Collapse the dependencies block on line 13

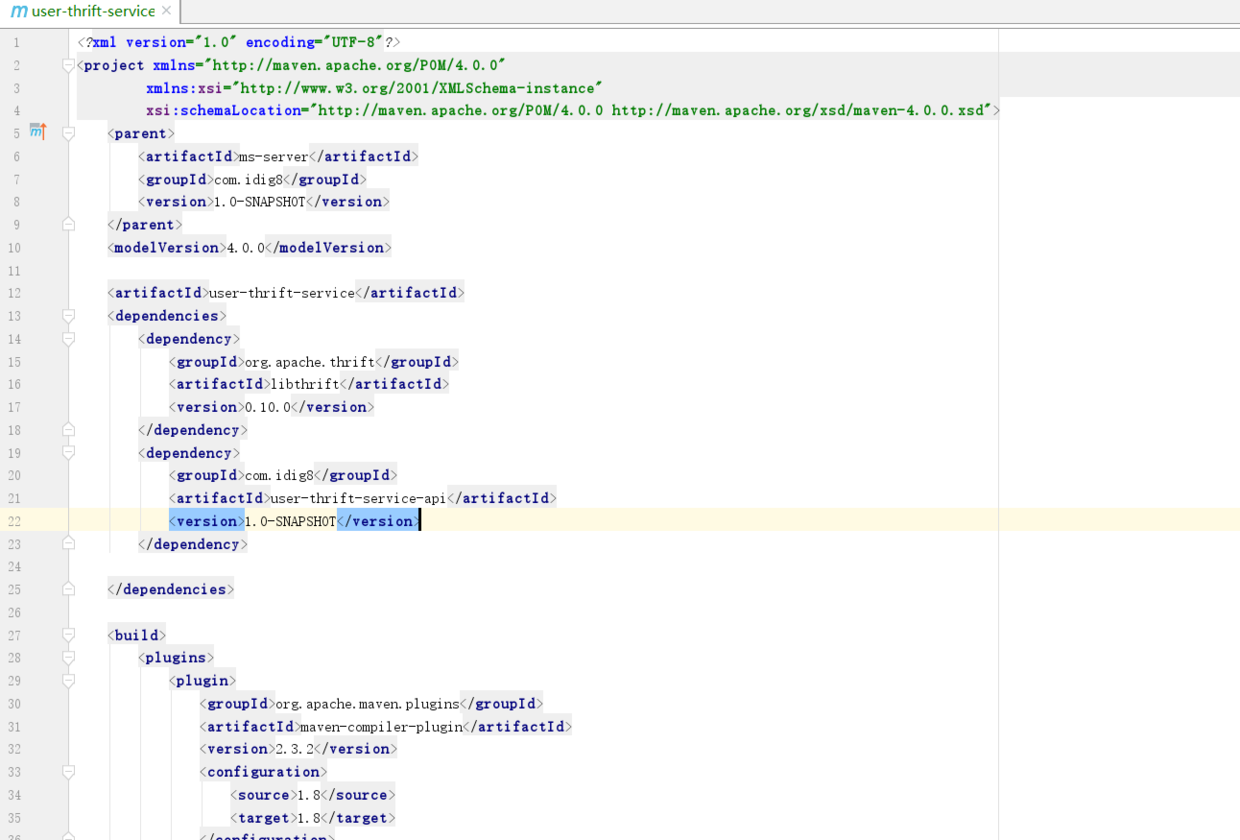click(x=68, y=316)
